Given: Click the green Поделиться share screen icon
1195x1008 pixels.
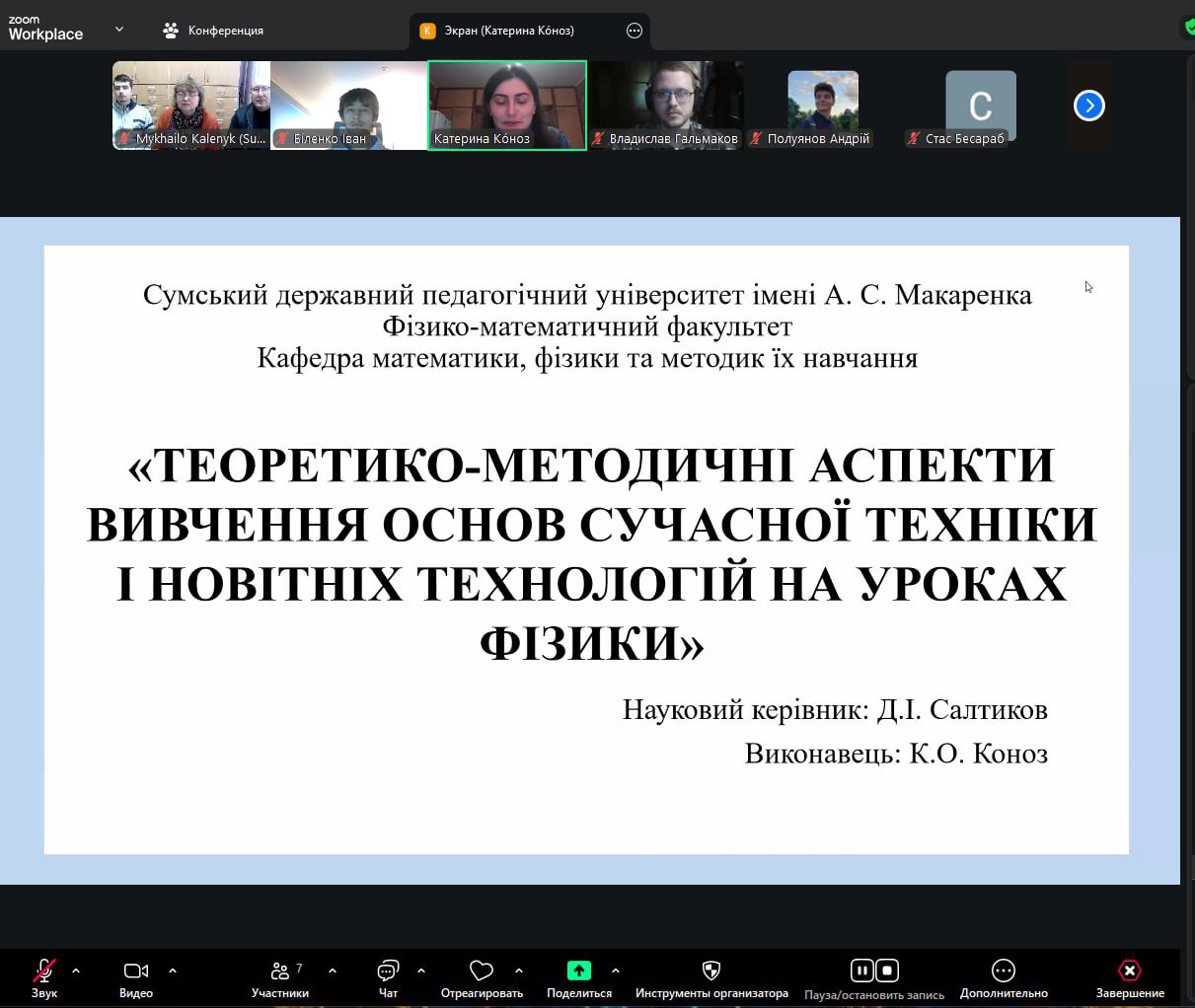Looking at the screenshot, I should 579,972.
